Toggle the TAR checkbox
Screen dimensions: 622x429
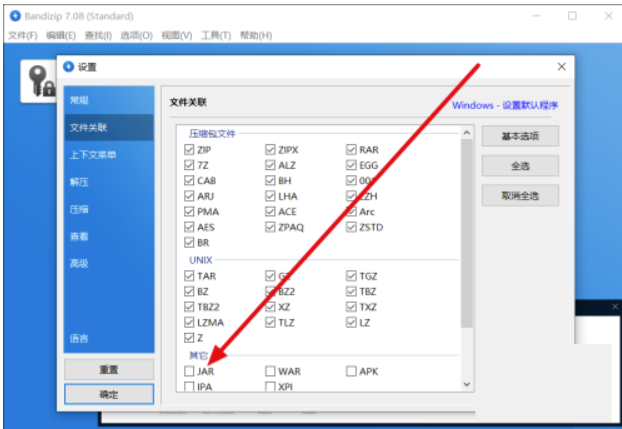pyautogui.click(x=189, y=276)
